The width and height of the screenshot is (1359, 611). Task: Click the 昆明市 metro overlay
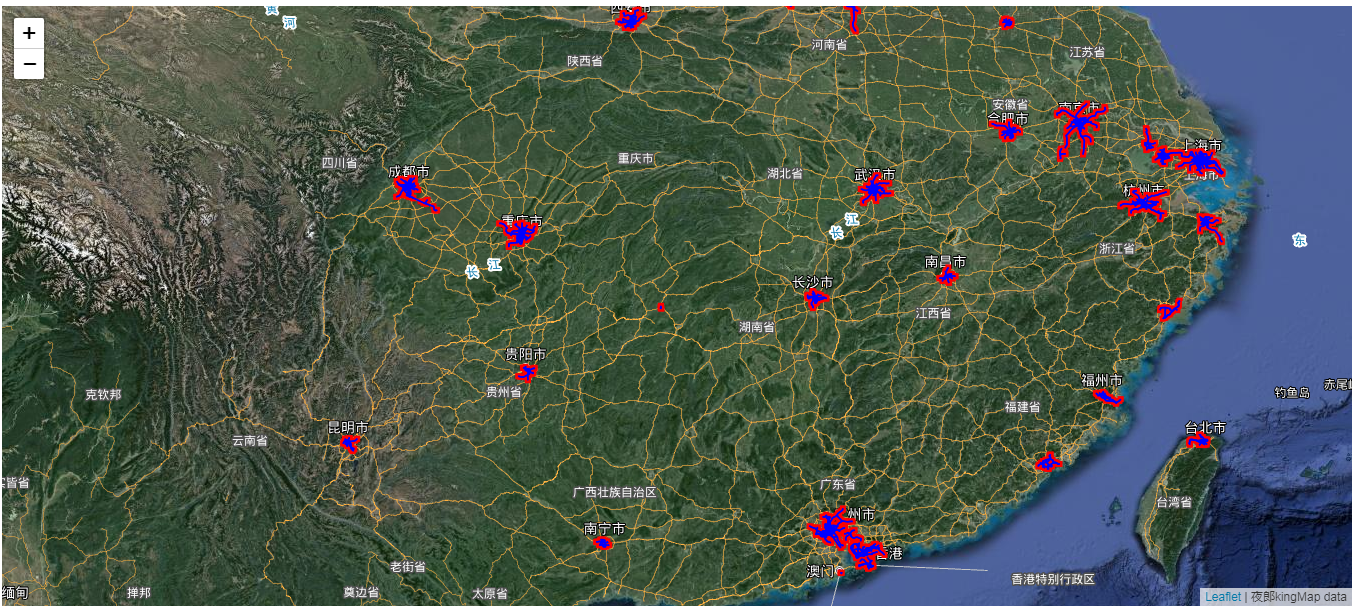point(349,446)
